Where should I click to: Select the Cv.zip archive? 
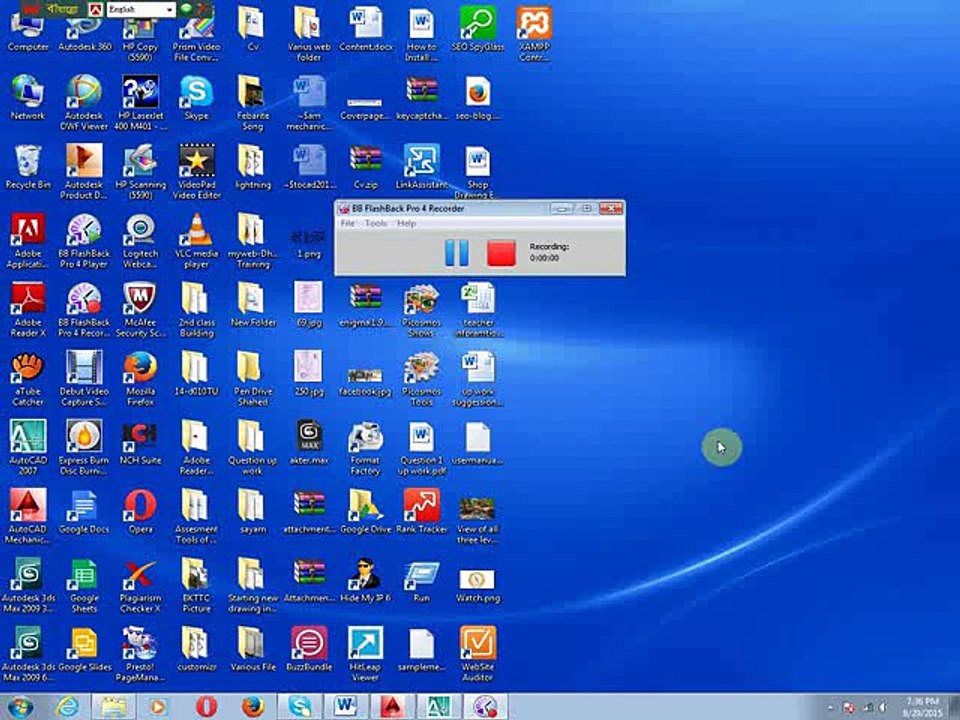coord(366,167)
